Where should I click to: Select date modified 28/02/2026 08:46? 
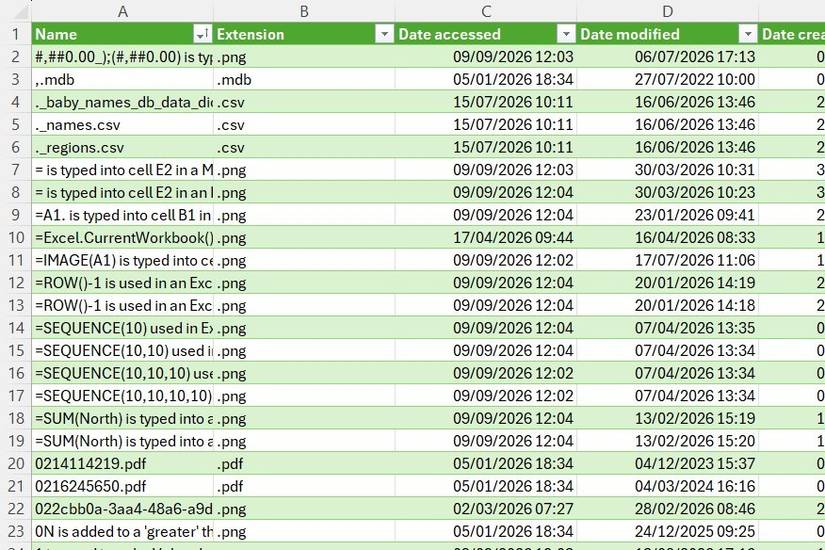click(667, 509)
